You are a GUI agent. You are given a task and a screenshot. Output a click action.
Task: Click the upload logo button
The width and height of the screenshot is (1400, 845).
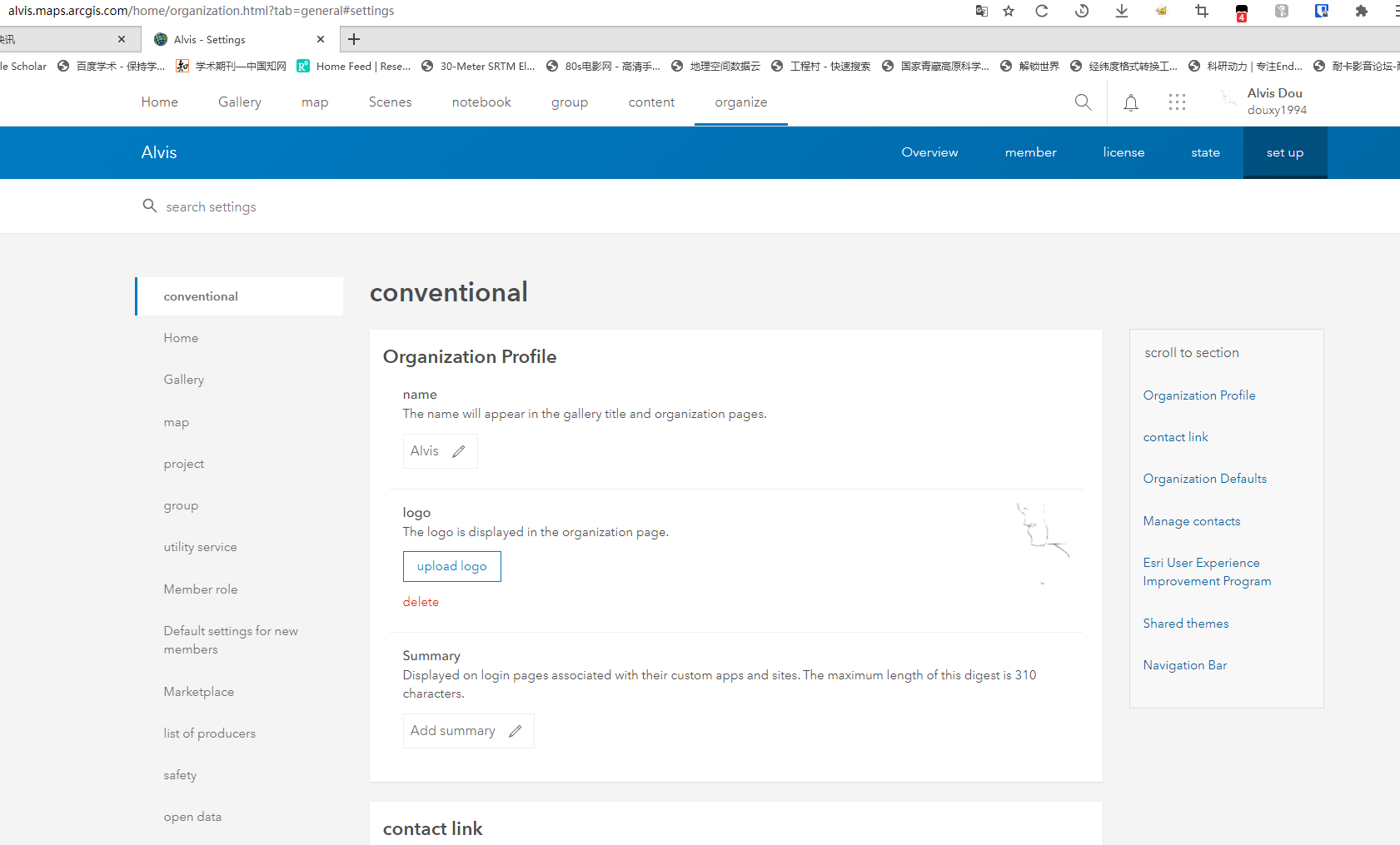click(451, 566)
